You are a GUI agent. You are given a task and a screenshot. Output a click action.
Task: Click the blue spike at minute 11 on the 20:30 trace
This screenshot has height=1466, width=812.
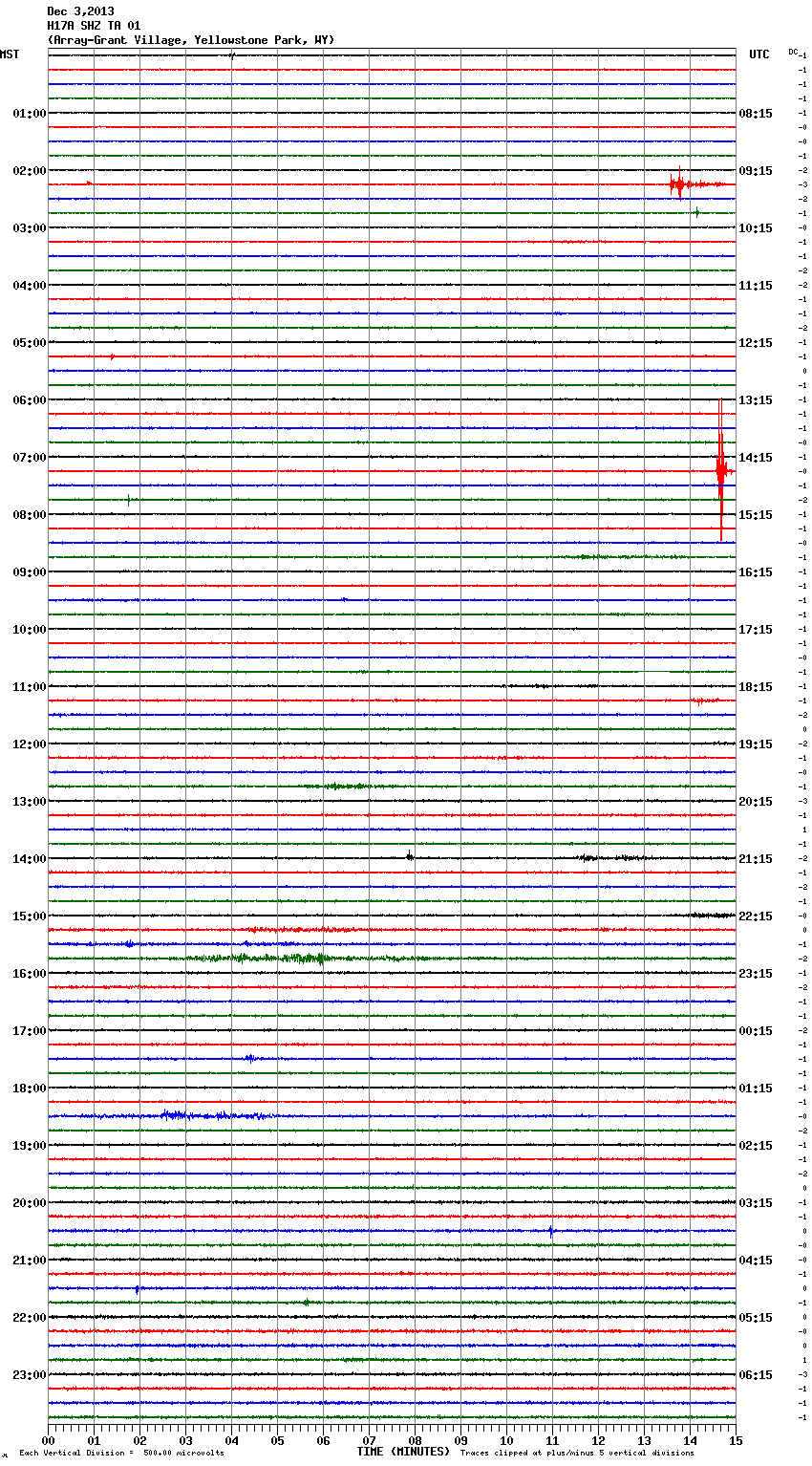pyautogui.click(x=551, y=1231)
